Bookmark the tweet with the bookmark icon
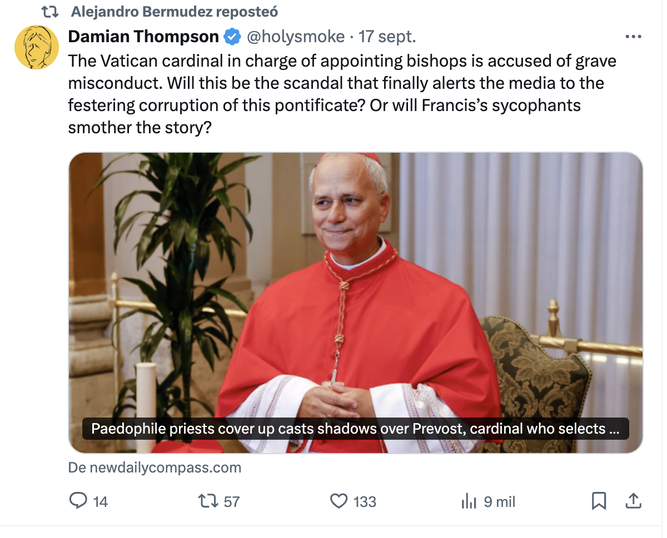 (599, 501)
